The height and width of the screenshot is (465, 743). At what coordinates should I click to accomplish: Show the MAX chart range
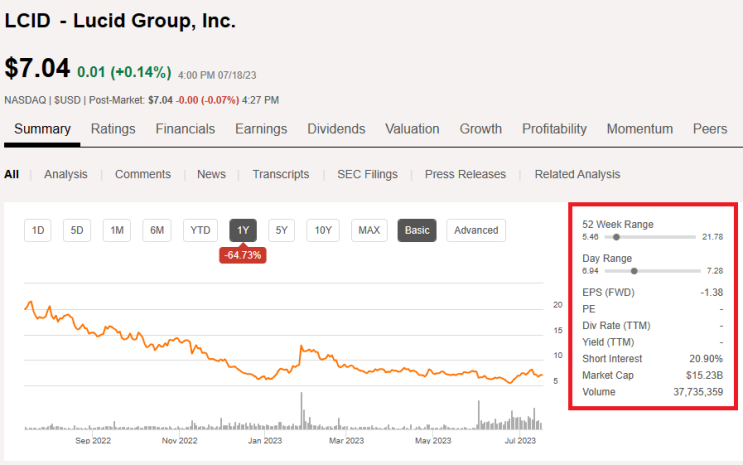[369, 230]
